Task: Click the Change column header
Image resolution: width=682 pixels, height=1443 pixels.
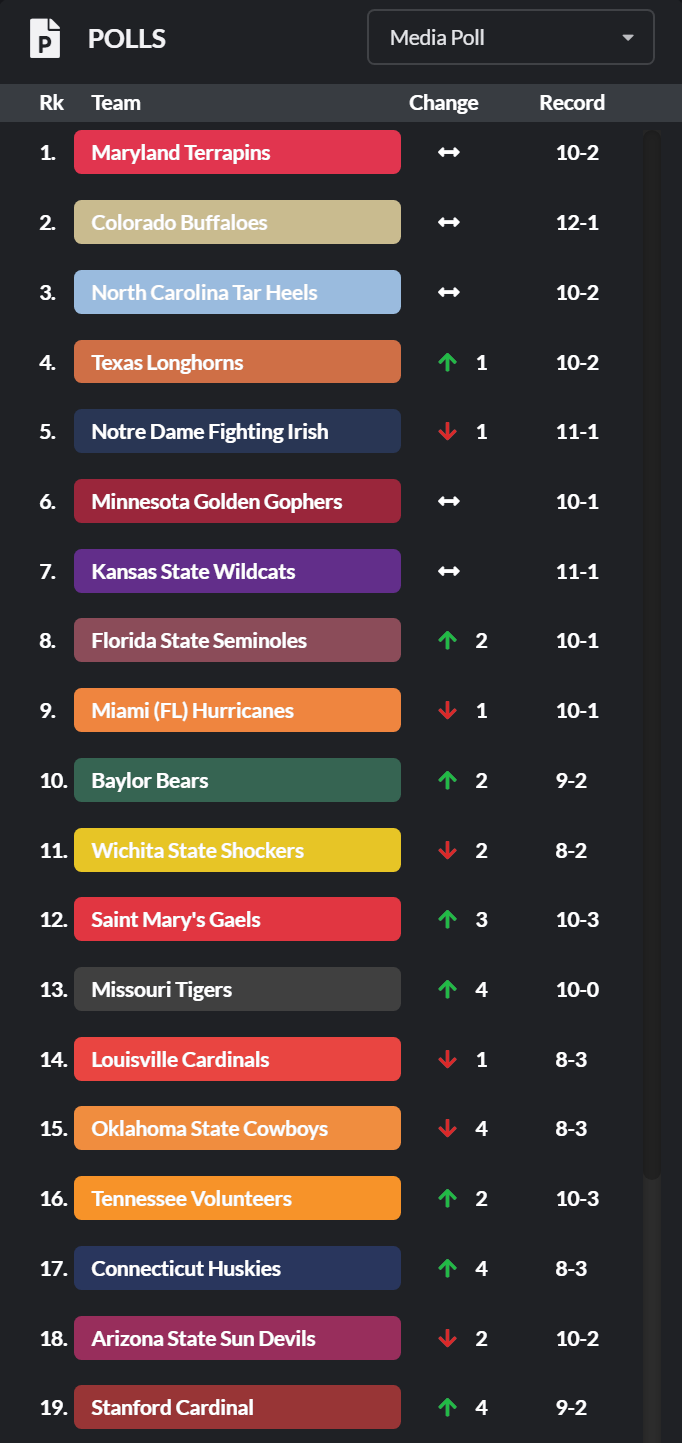Action: click(x=444, y=103)
